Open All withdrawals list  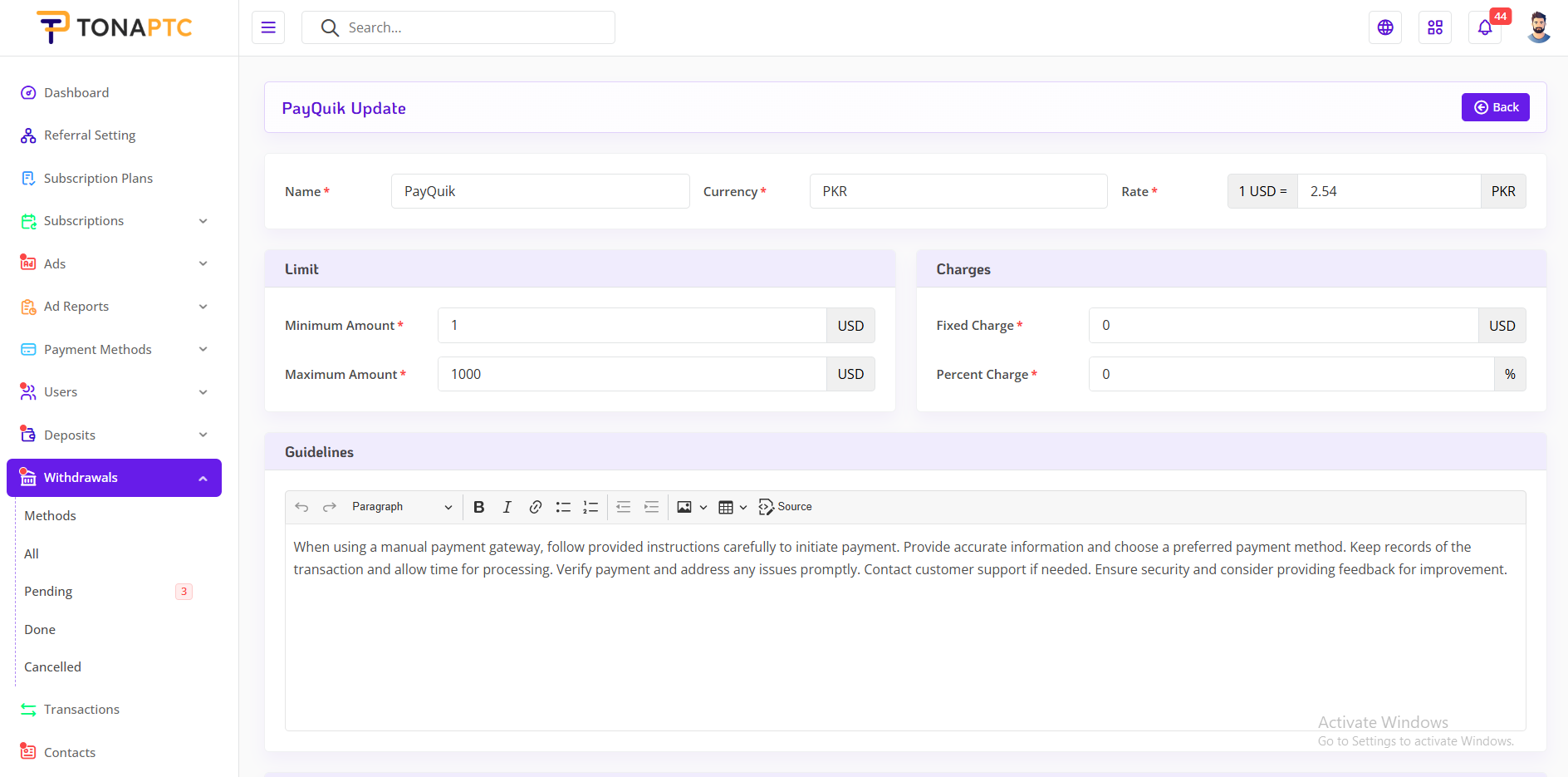32,554
